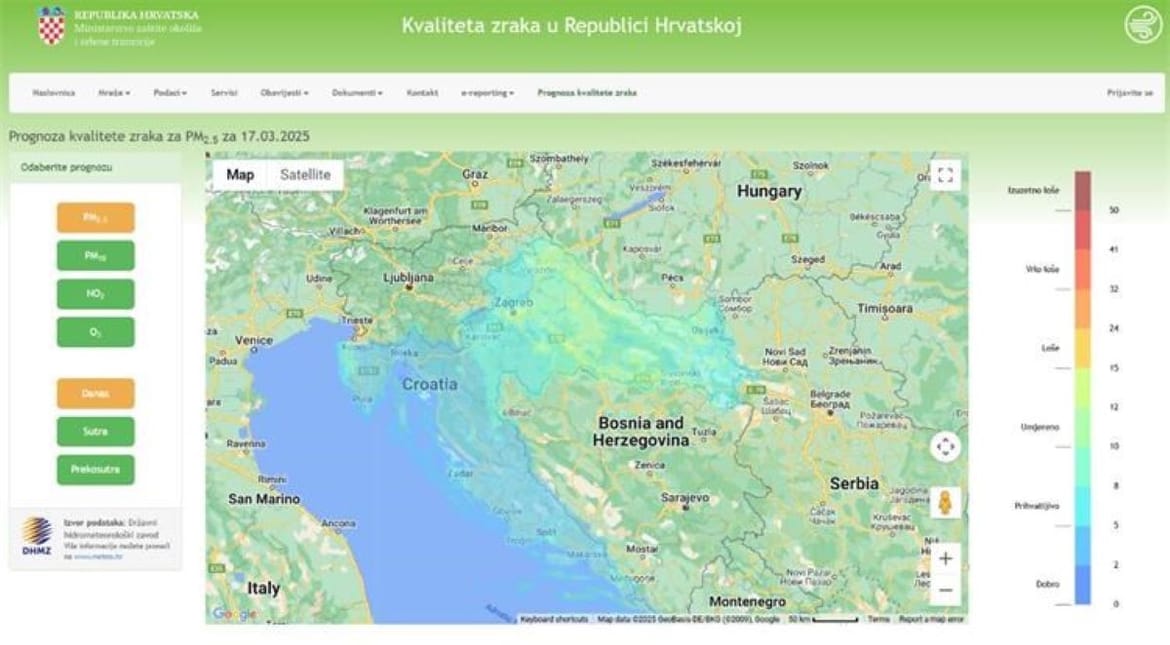The height and width of the screenshot is (645, 1170).
Task: Zoom in on the map
Action: 945,558
